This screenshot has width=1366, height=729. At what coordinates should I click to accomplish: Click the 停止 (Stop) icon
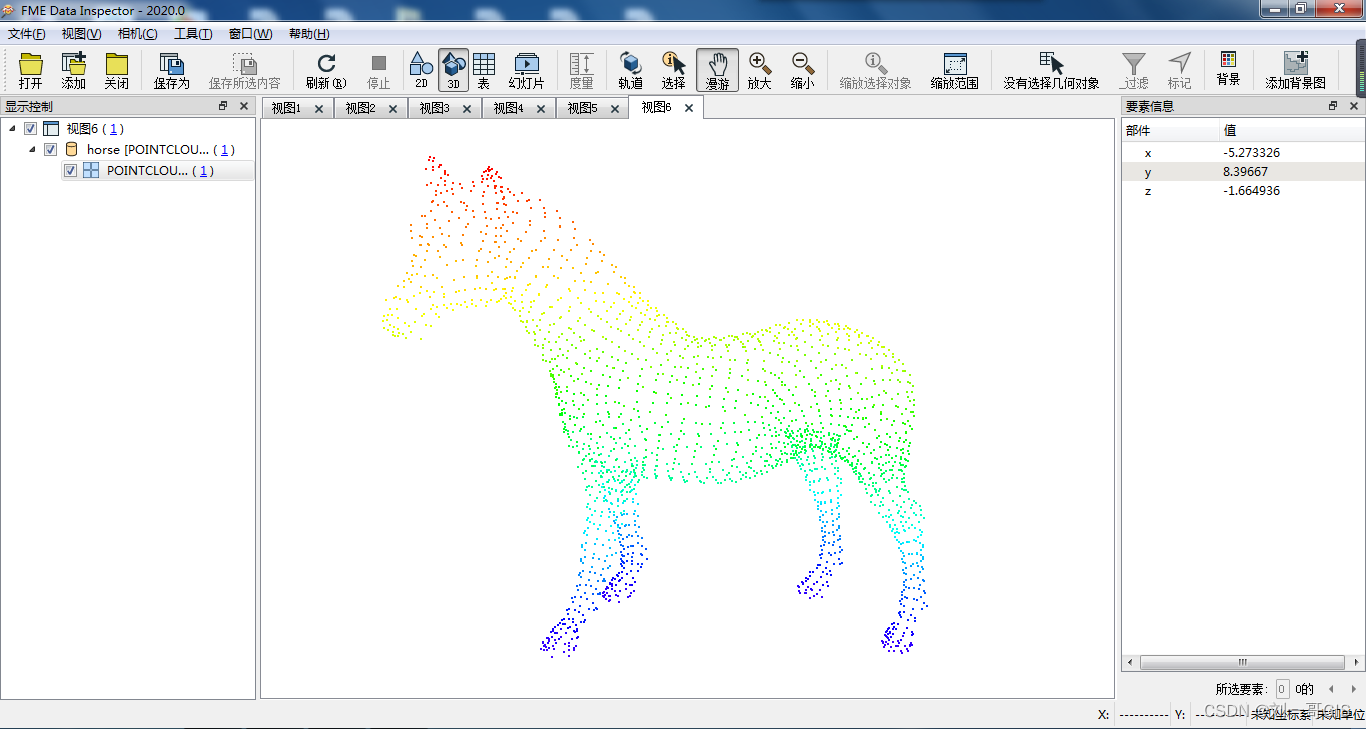tap(379, 70)
